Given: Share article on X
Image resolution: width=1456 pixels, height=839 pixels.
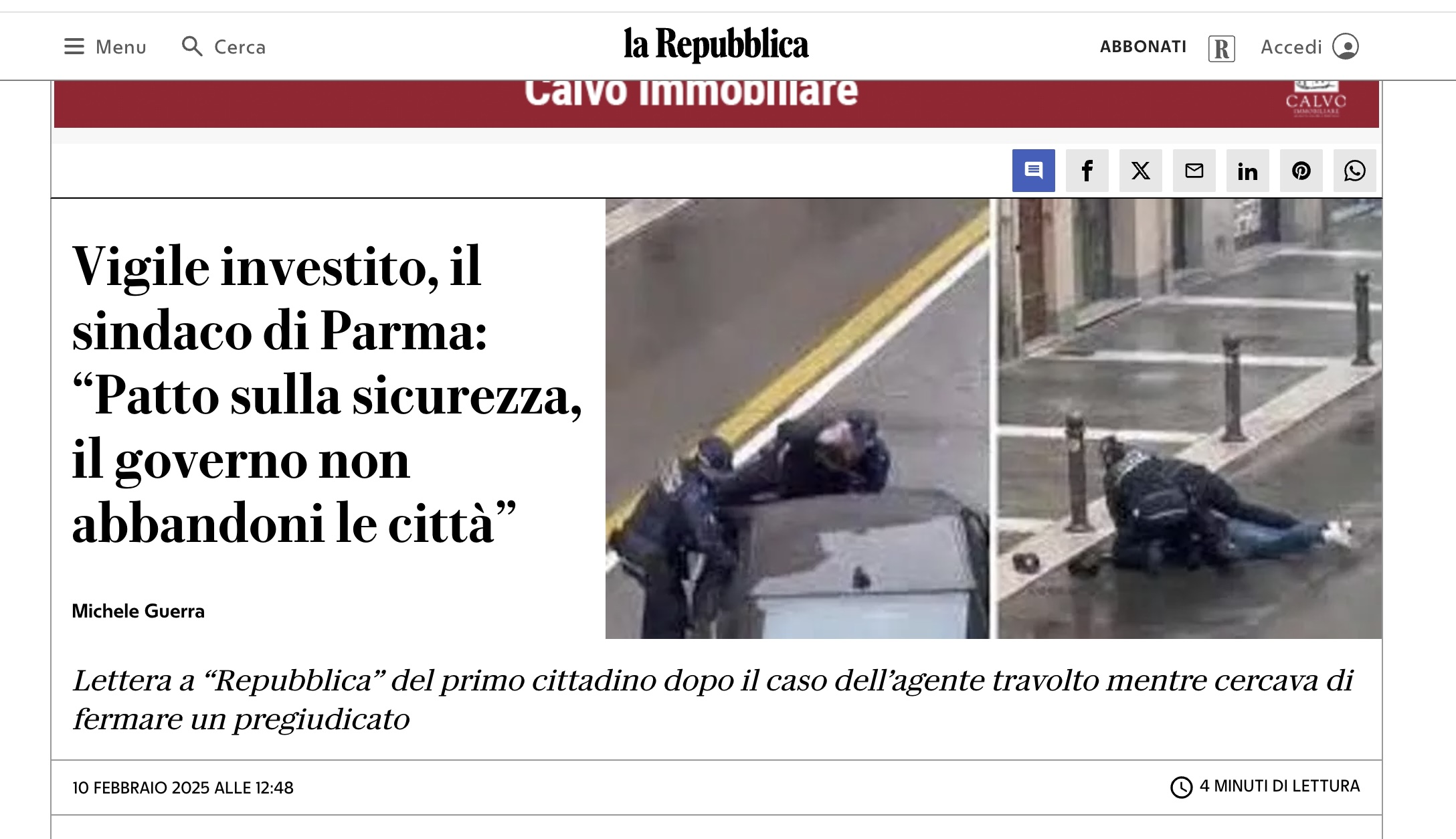Looking at the screenshot, I should 1140,171.
